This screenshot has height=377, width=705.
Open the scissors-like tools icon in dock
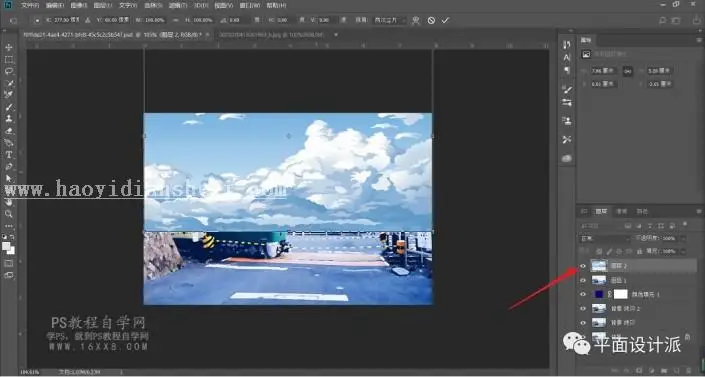567,140
